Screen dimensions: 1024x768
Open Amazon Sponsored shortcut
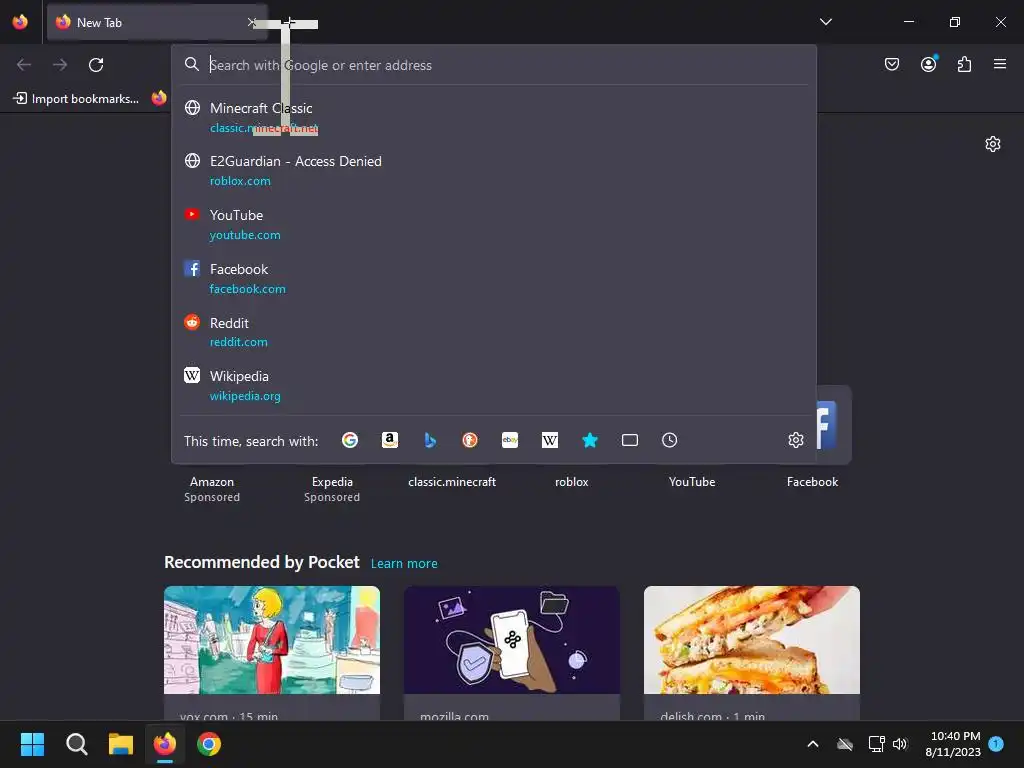(x=212, y=488)
